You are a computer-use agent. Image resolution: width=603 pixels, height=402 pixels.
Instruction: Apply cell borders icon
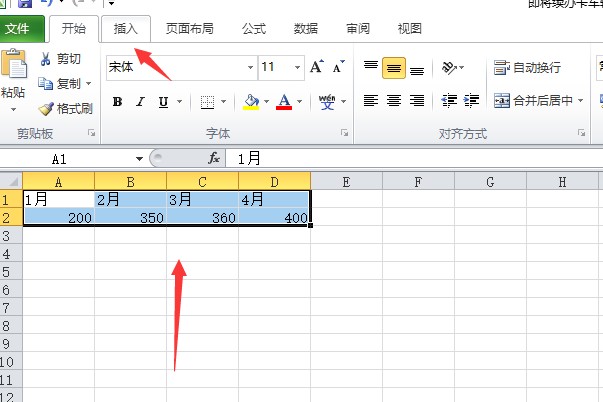tap(207, 102)
